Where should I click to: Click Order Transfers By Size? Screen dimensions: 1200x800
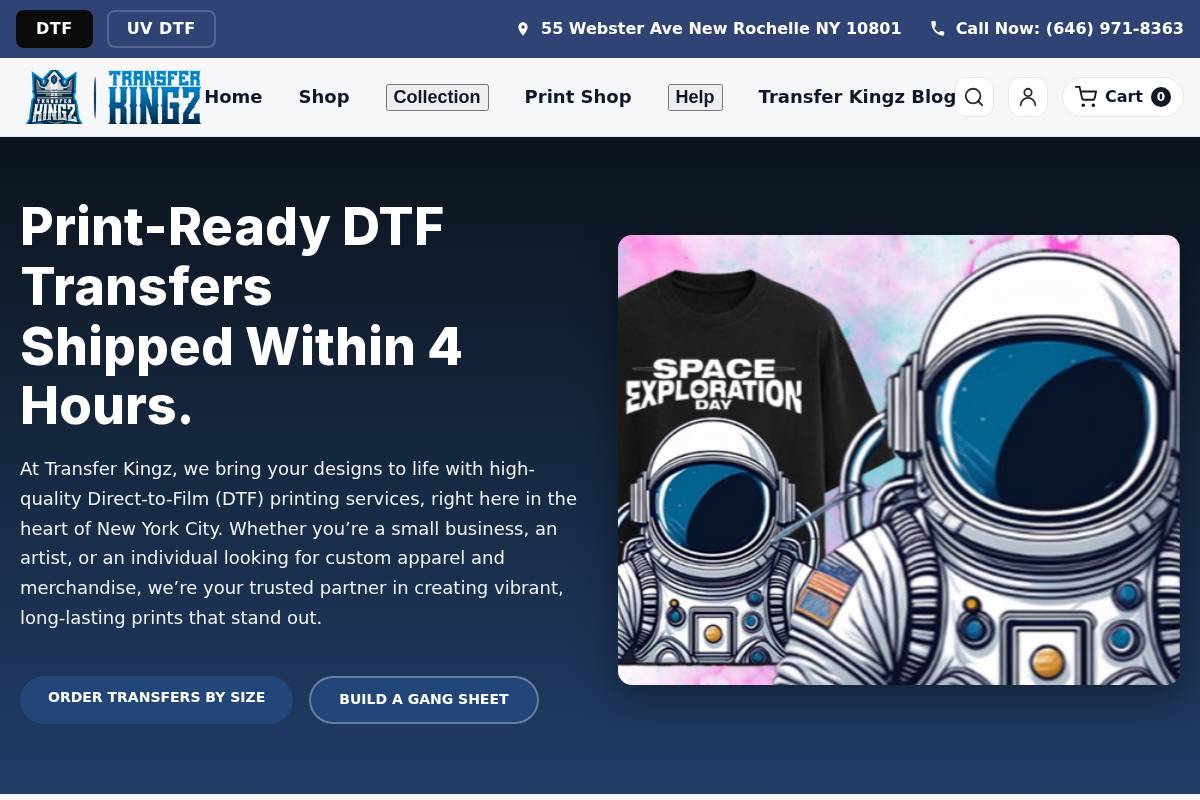[156, 699]
